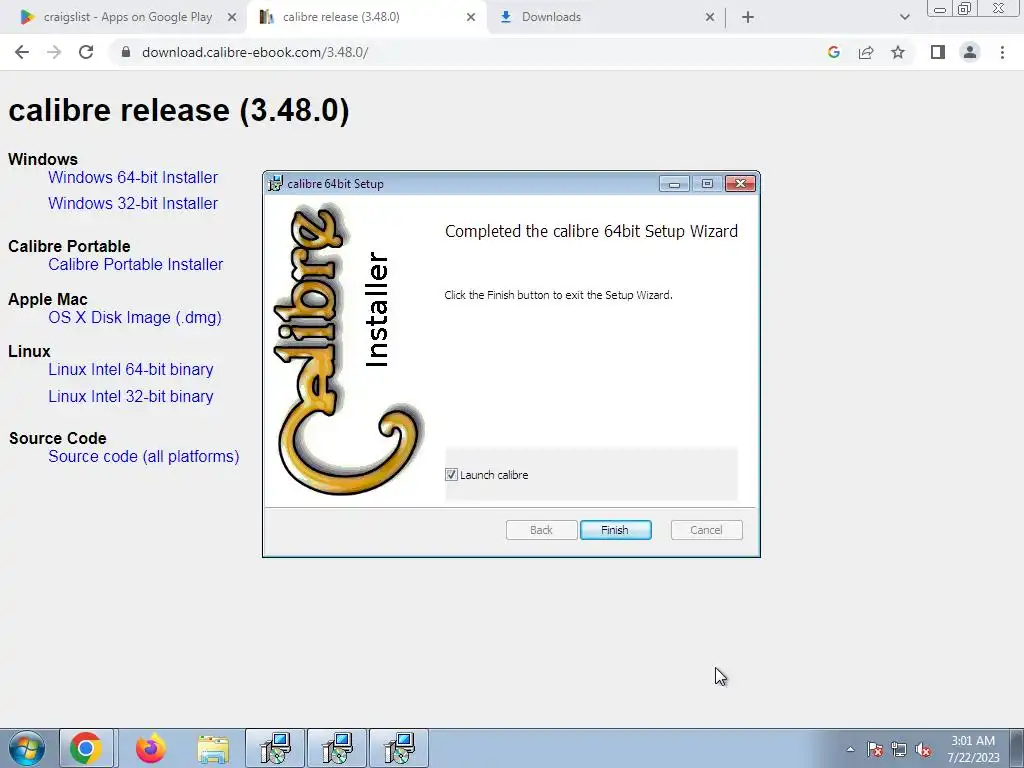Toggle the browser side panel
The width and height of the screenshot is (1024, 768).
pyautogui.click(x=938, y=52)
